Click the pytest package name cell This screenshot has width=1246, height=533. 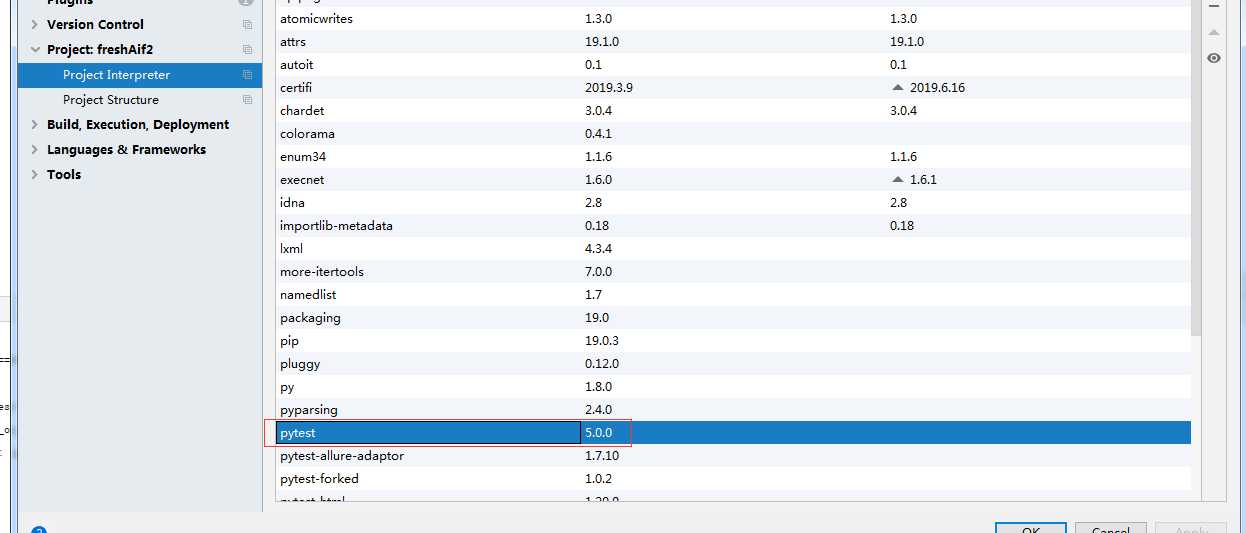[428, 432]
